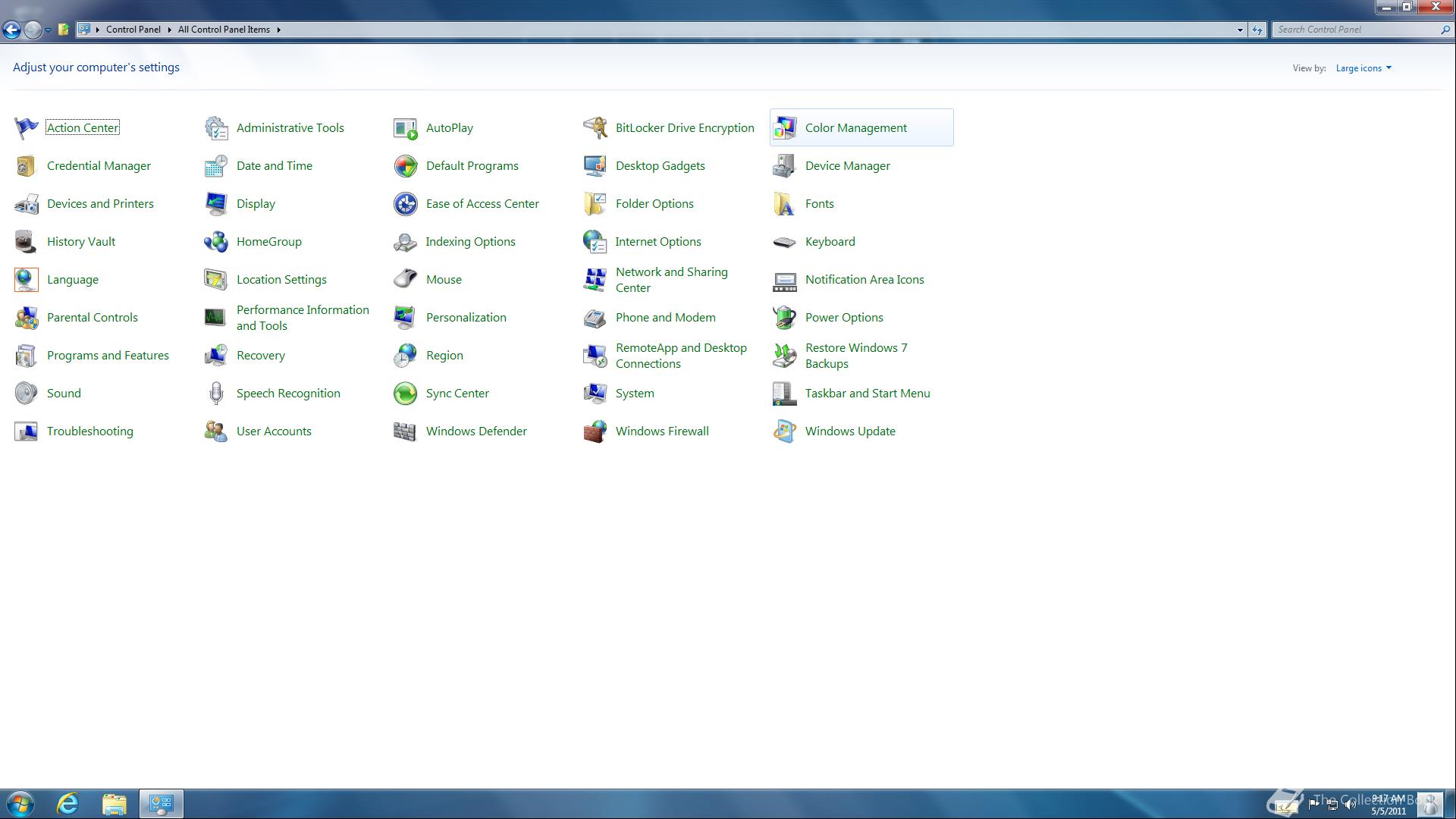
Task: Open the Desktop Gadgets monitor icon
Action: coord(595,166)
